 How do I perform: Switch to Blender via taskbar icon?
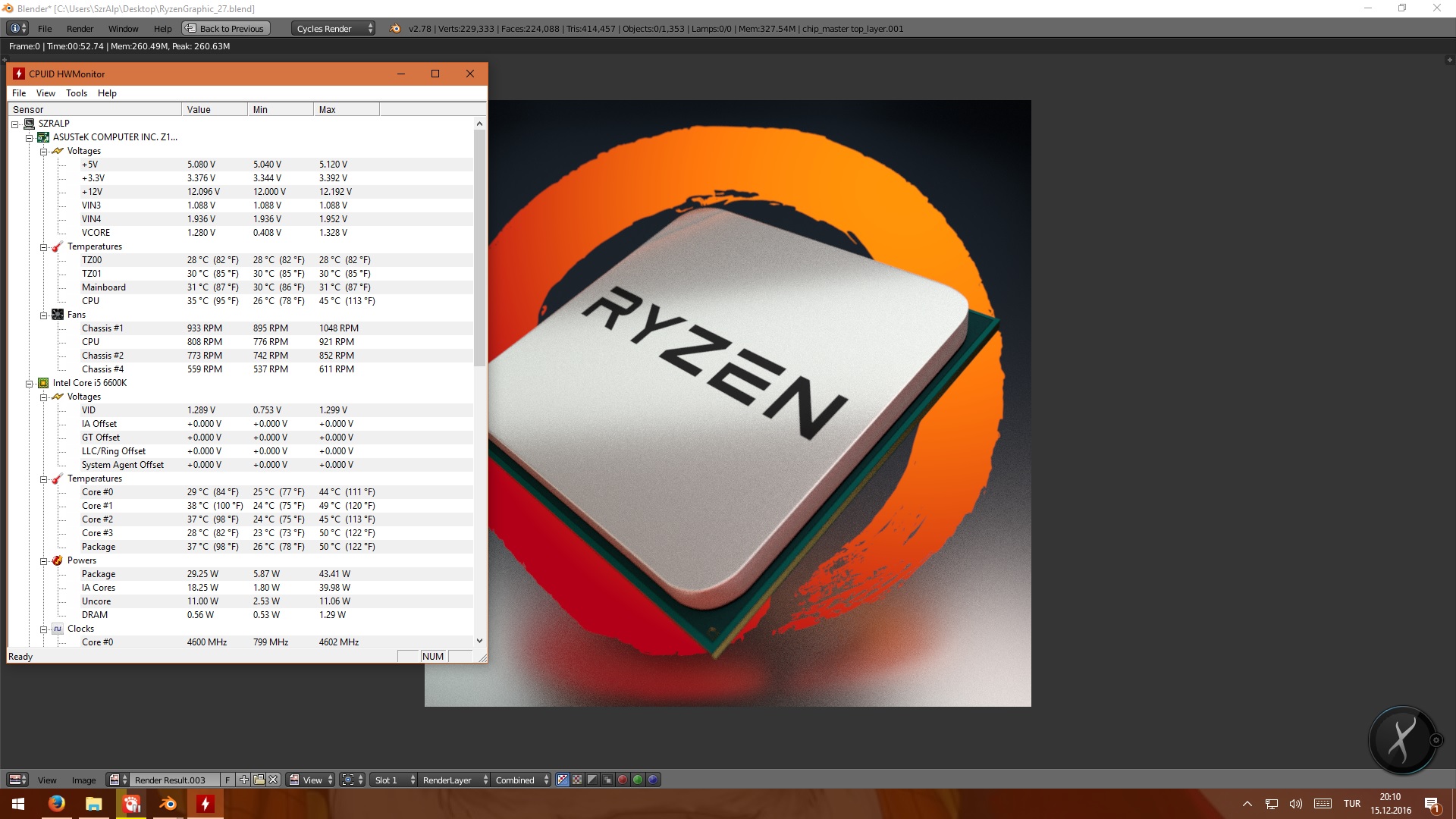[168, 803]
